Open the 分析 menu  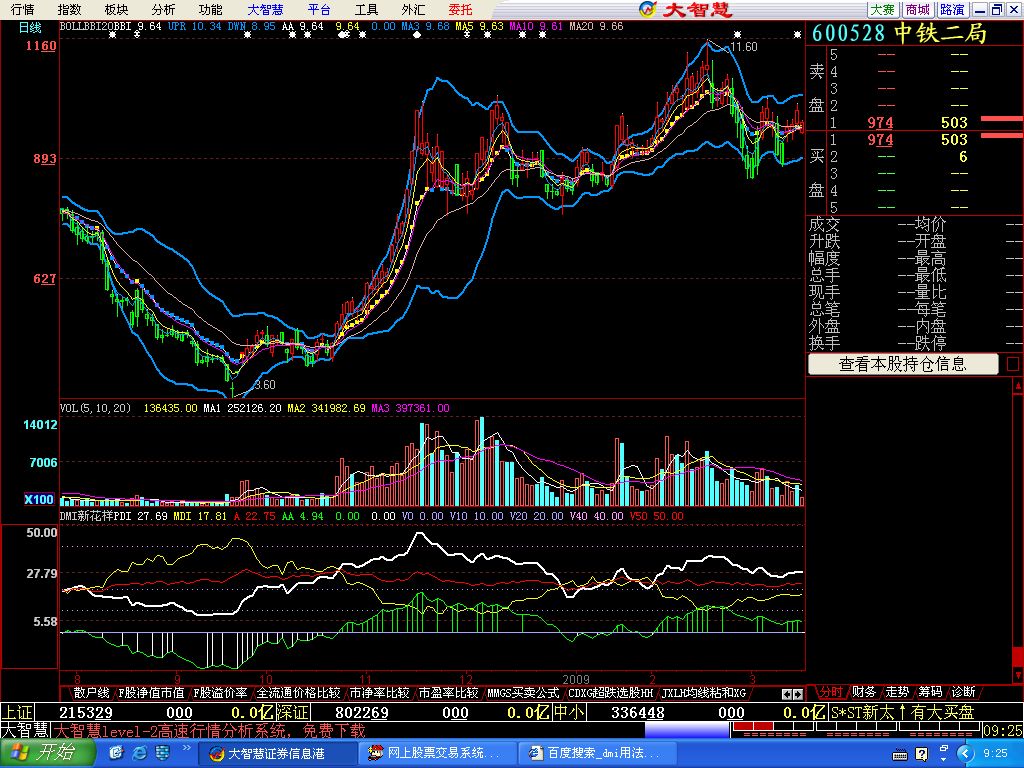(x=163, y=9)
